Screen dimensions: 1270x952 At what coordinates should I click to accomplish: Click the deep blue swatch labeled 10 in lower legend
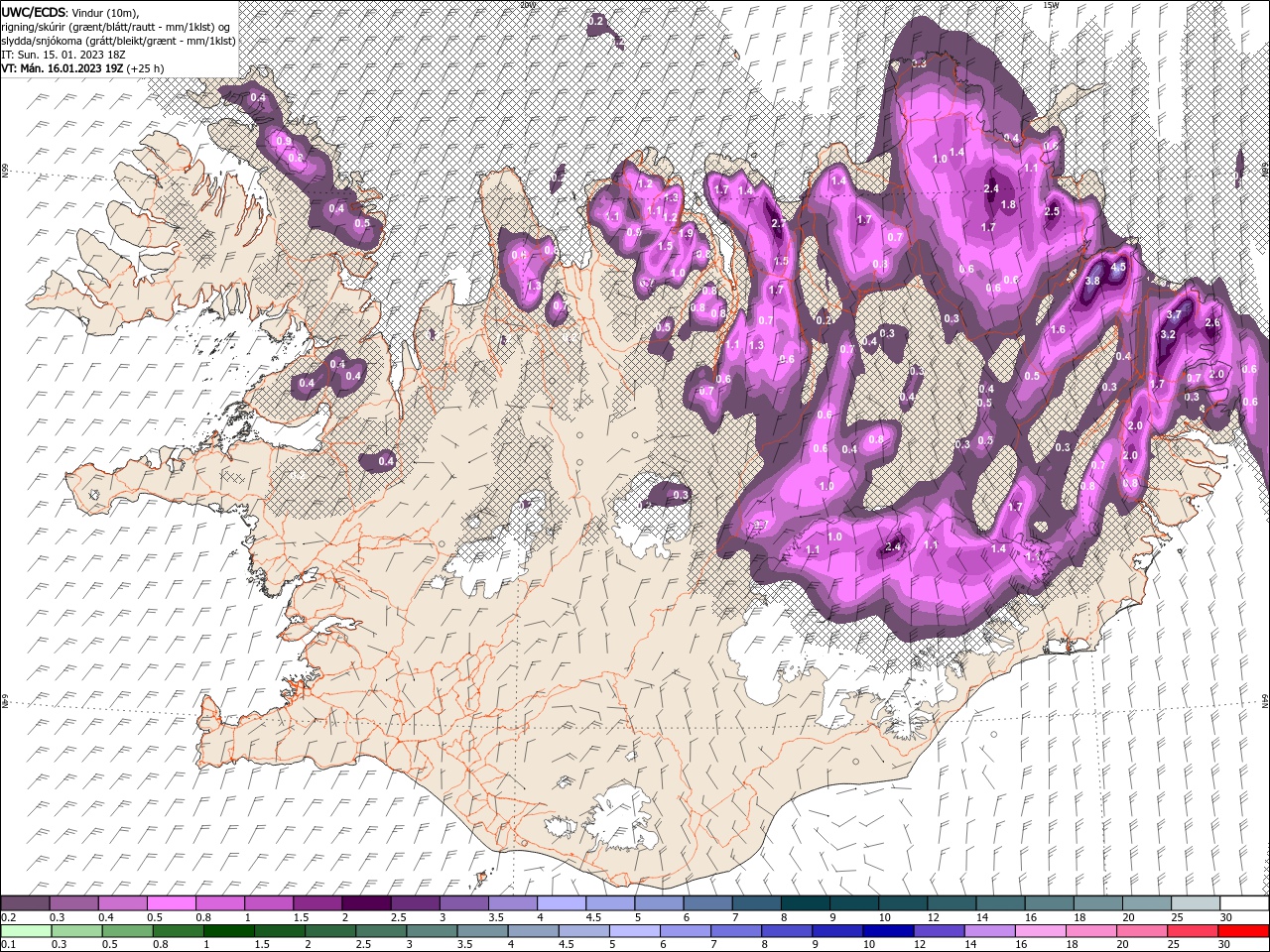[x=888, y=931]
